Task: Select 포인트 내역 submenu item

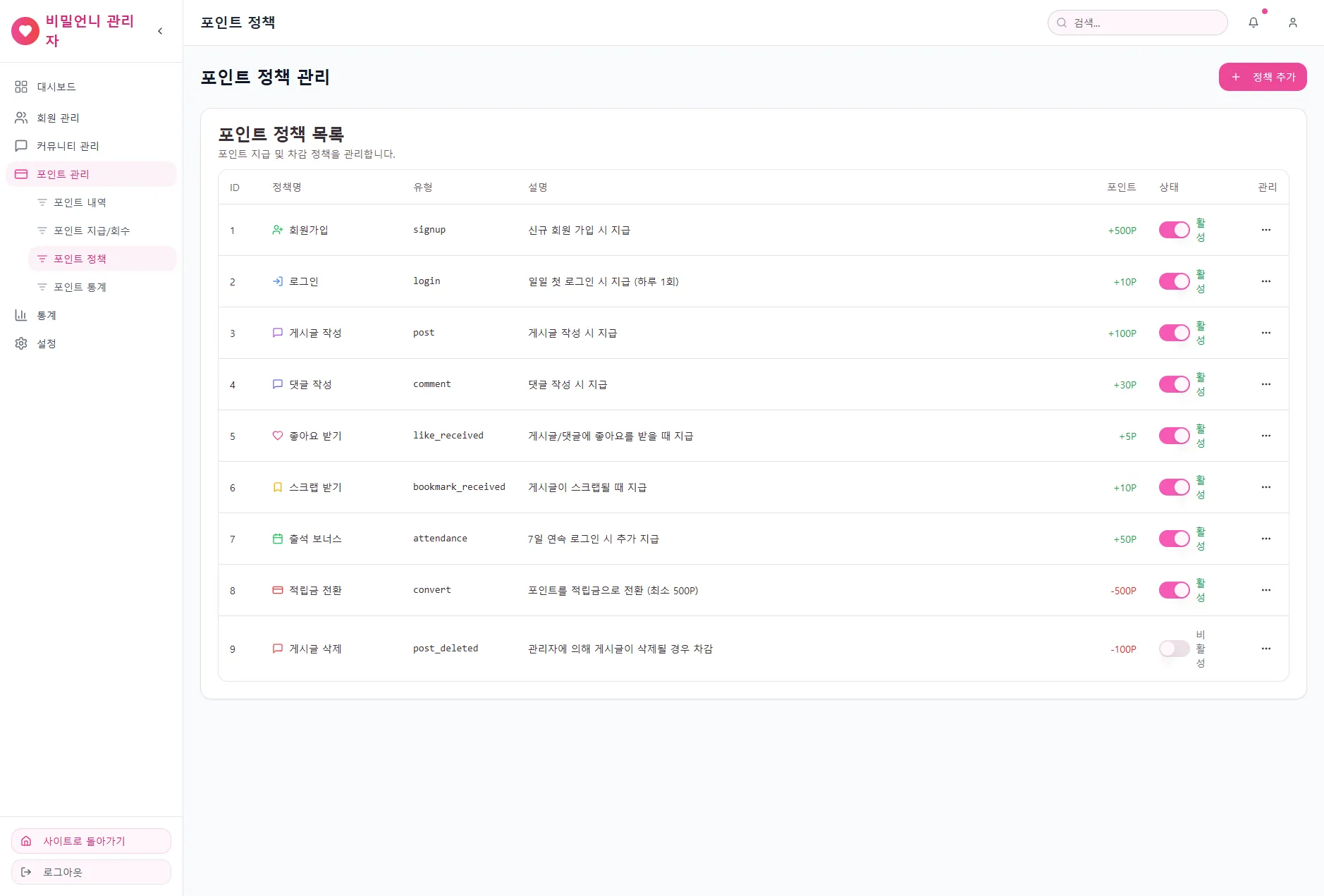Action: tap(102, 202)
